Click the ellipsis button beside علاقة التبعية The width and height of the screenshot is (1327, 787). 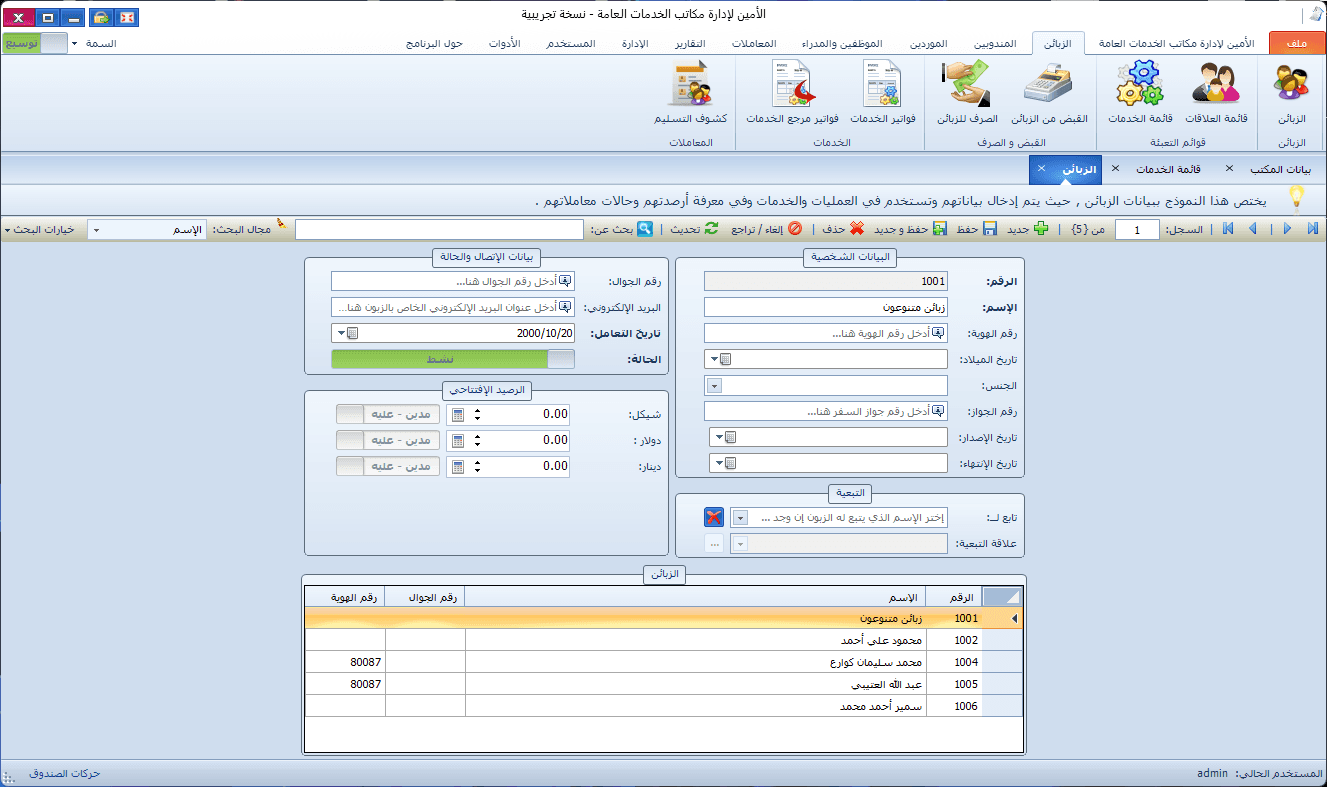714,543
